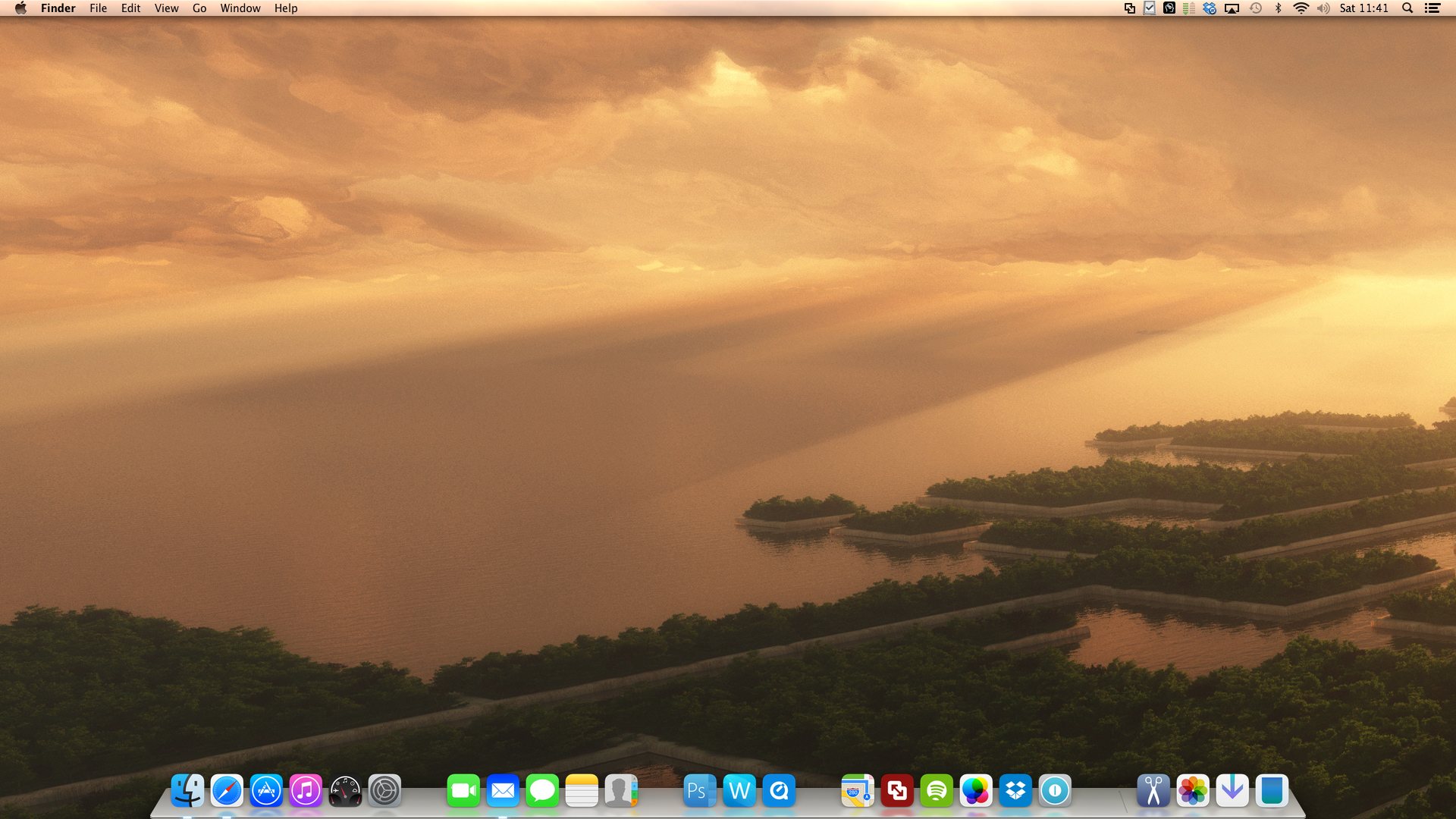Click the green network activity bars icon
Screen dimensions: 1456x819
pos(1189,8)
